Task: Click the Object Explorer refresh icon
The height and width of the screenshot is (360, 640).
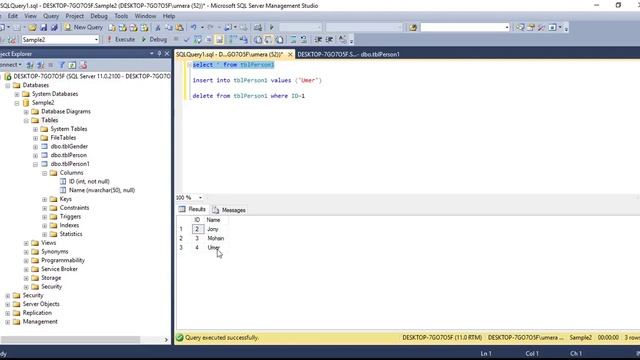Action: [x=72, y=65]
